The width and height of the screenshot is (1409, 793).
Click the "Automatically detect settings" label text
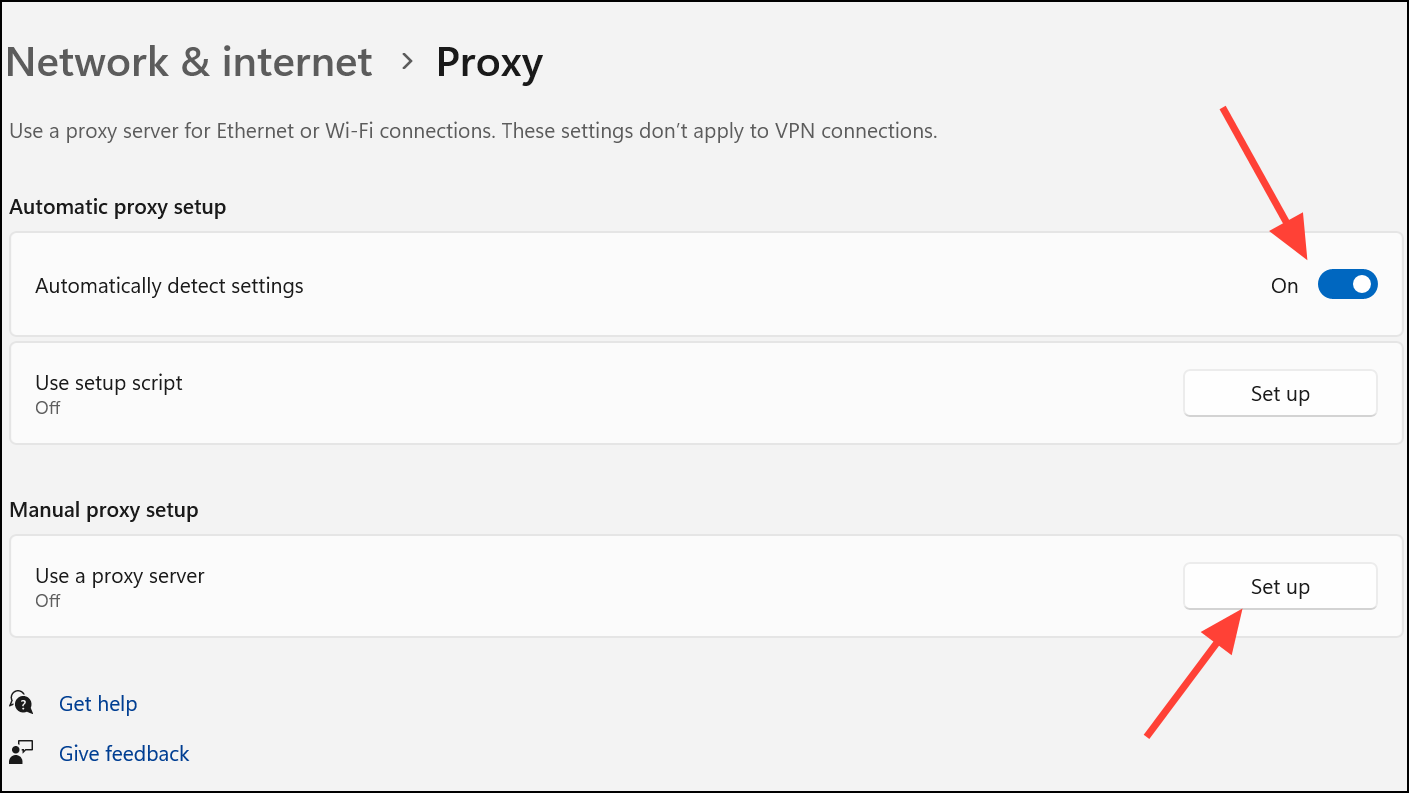pyautogui.click(x=169, y=286)
